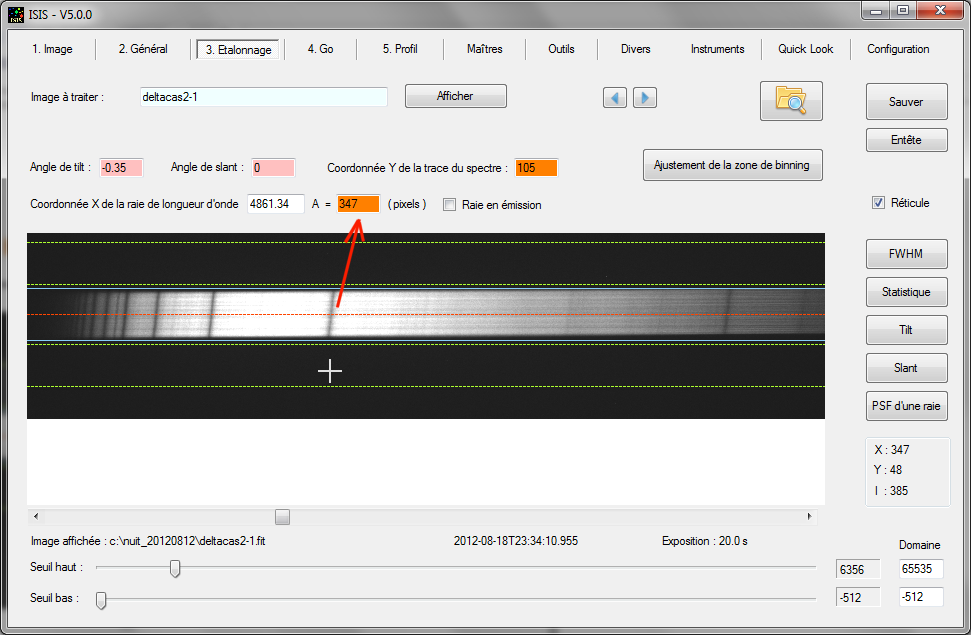The height and width of the screenshot is (635, 971).
Task: Click the ISIS application icon in title bar
Action: point(15,14)
